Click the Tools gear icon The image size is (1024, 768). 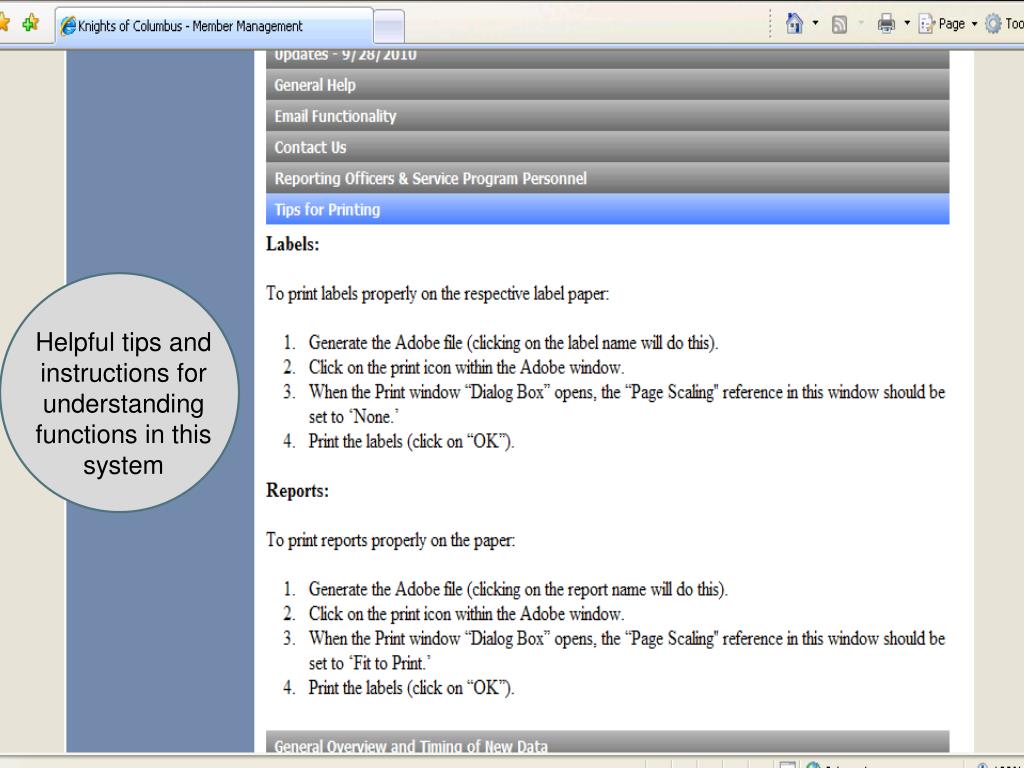(x=993, y=24)
